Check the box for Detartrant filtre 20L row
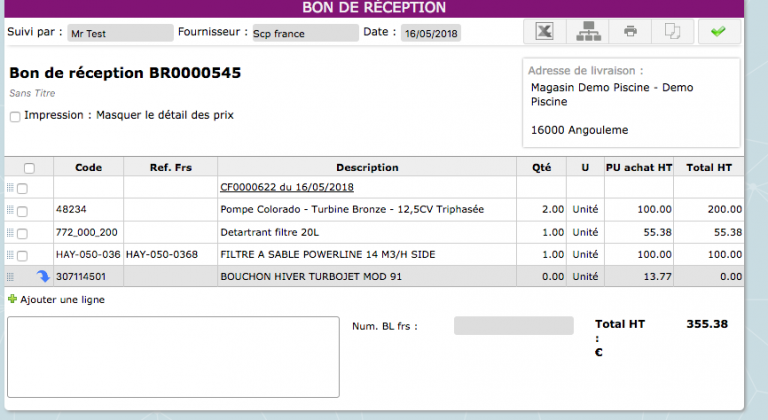The height and width of the screenshot is (420, 768). (23, 233)
